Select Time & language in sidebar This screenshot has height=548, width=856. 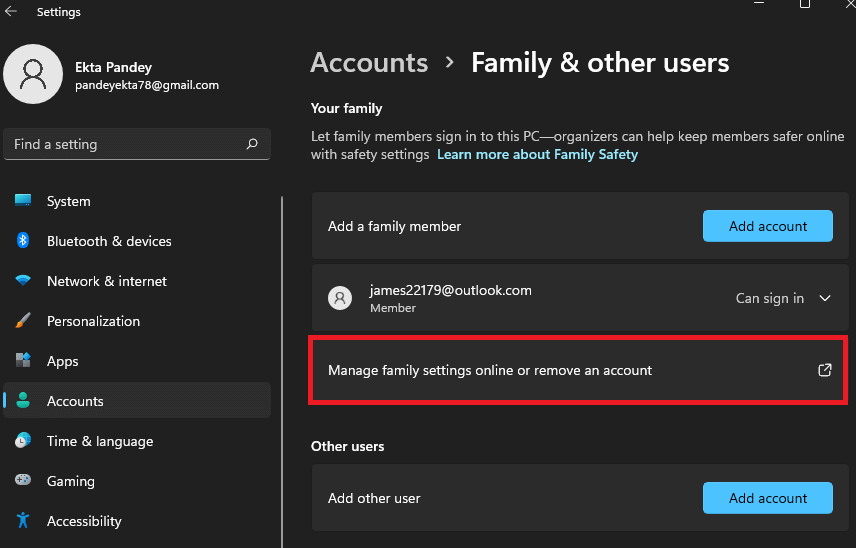pyautogui.click(x=100, y=441)
